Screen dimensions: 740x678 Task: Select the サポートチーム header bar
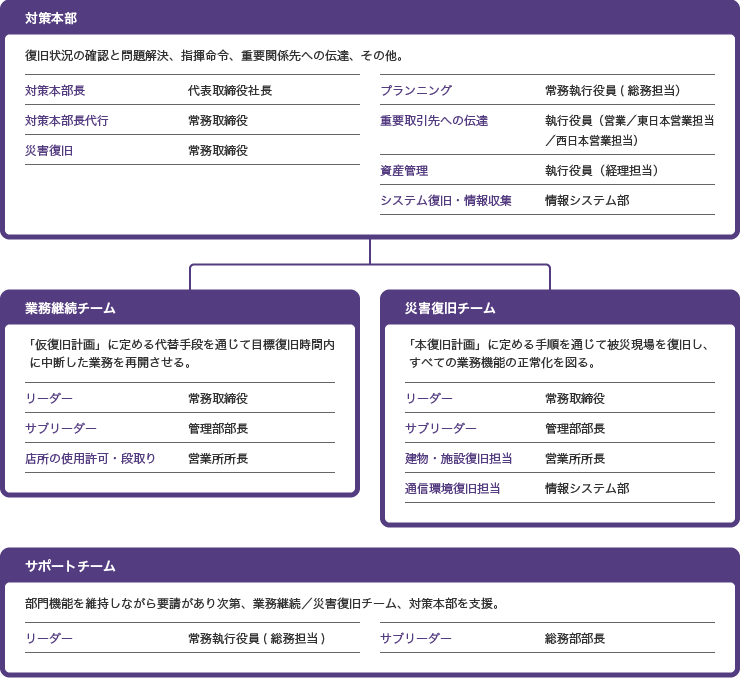[x=70, y=566]
